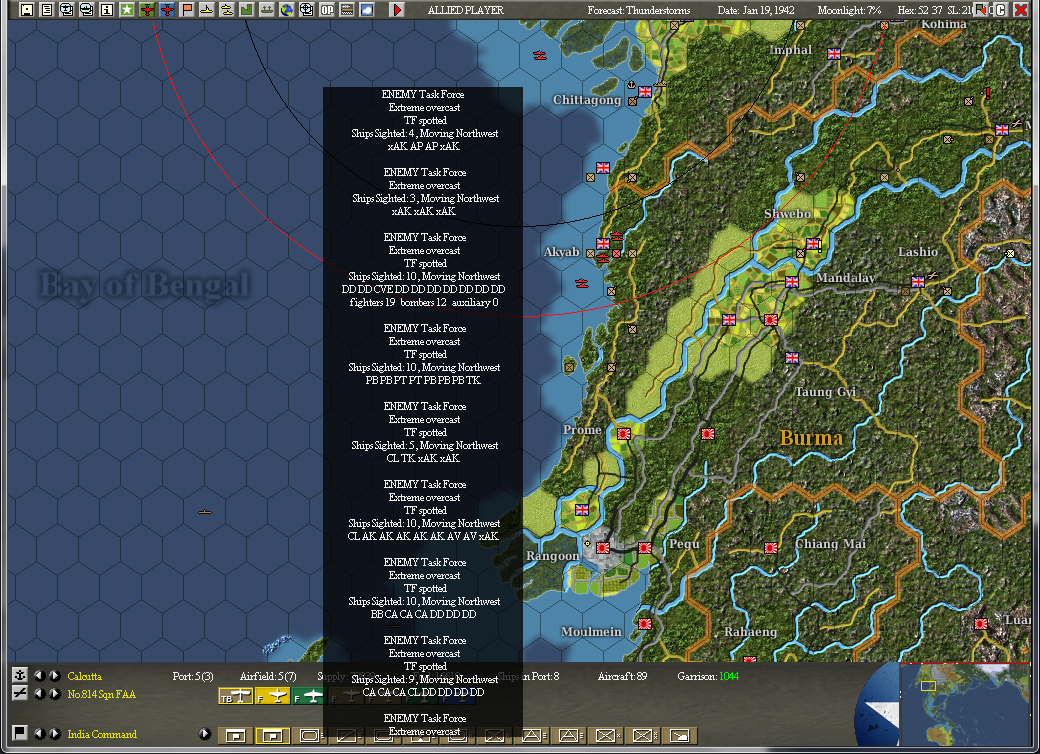The image size is (1040, 754).
Task: Go to next command after India Command
Action: coord(55,733)
